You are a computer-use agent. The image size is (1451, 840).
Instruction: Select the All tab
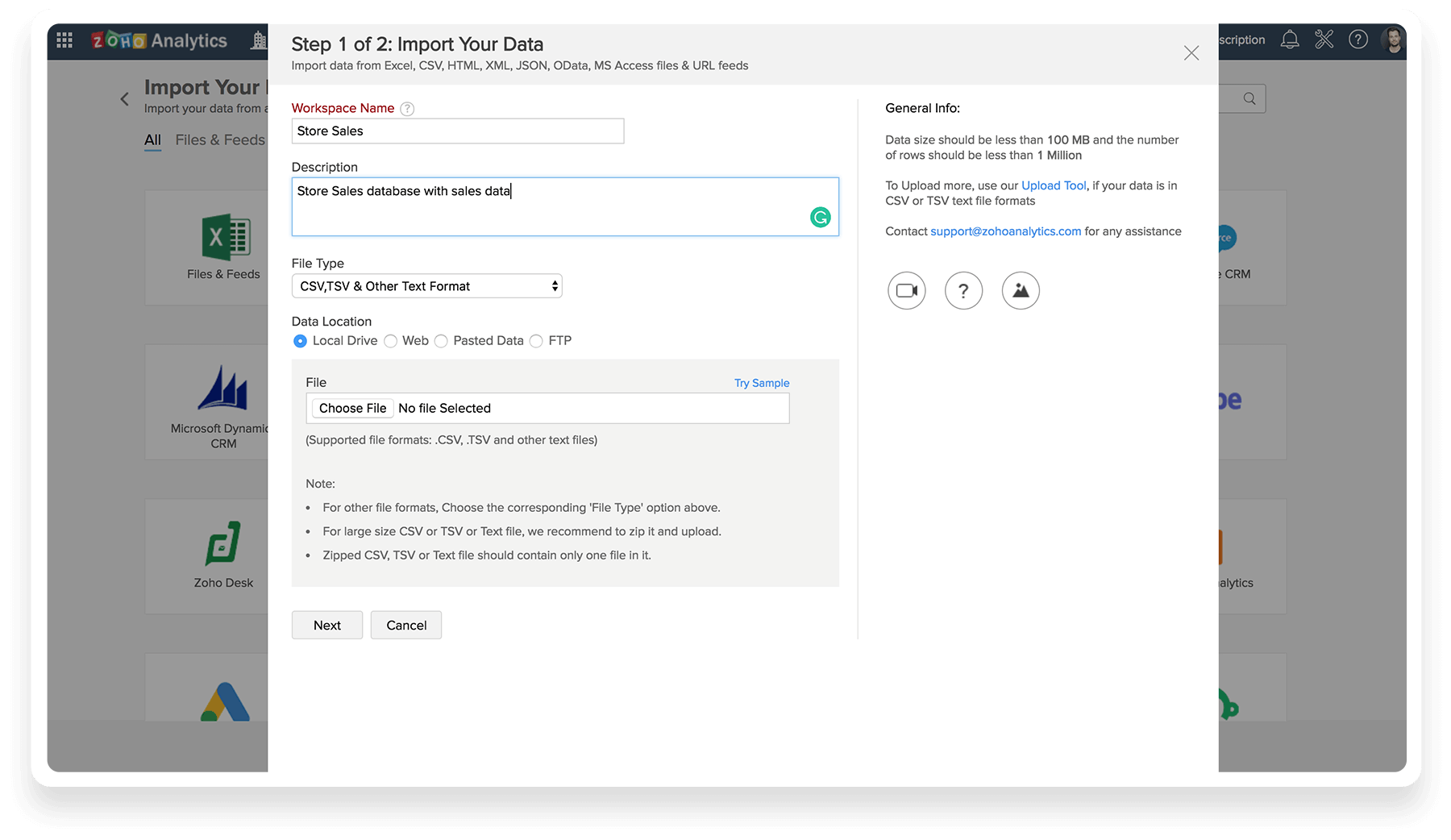(x=152, y=140)
